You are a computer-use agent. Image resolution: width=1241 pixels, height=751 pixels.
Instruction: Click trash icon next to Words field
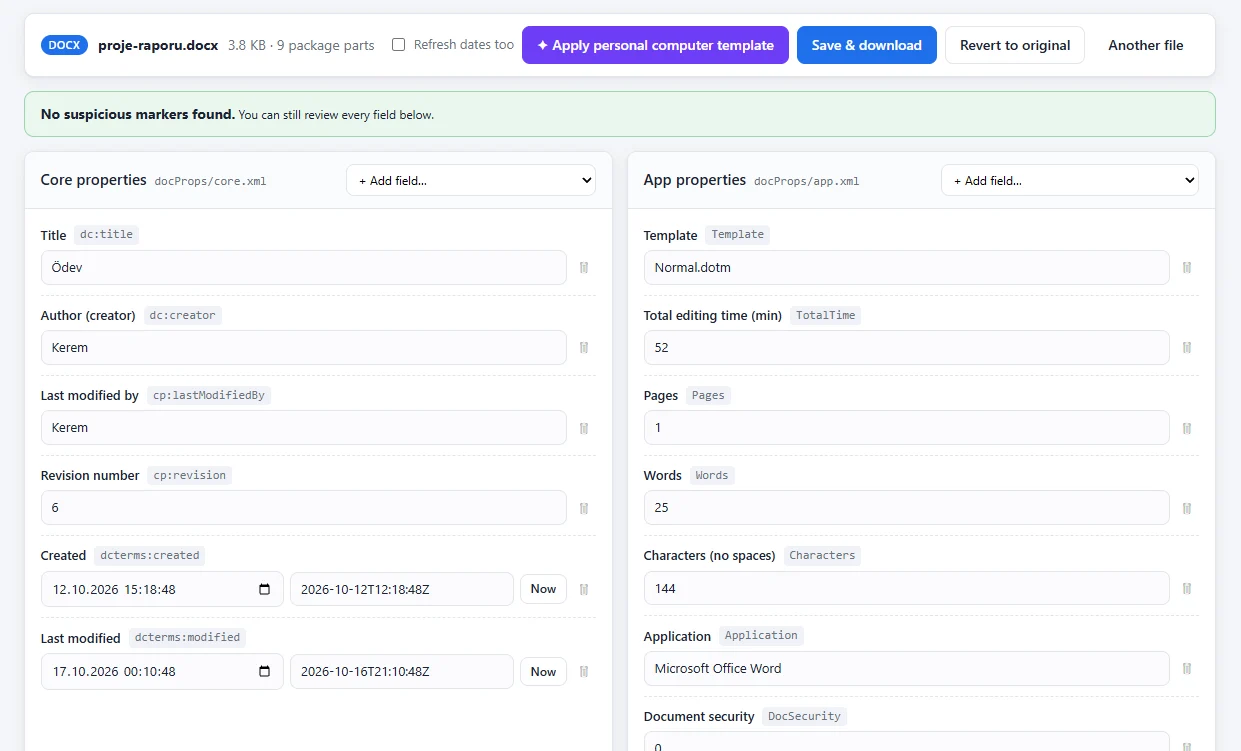pos(1187,508)
